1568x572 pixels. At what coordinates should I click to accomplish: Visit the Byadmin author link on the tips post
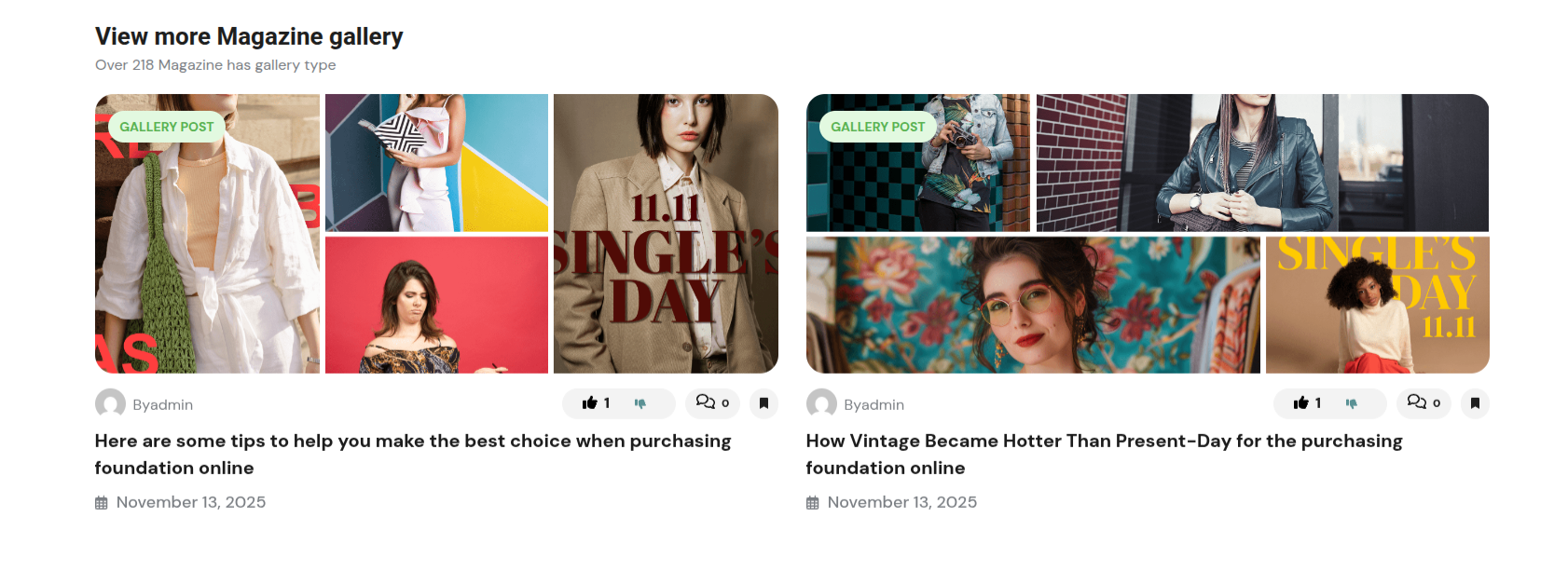click(162, 404)
